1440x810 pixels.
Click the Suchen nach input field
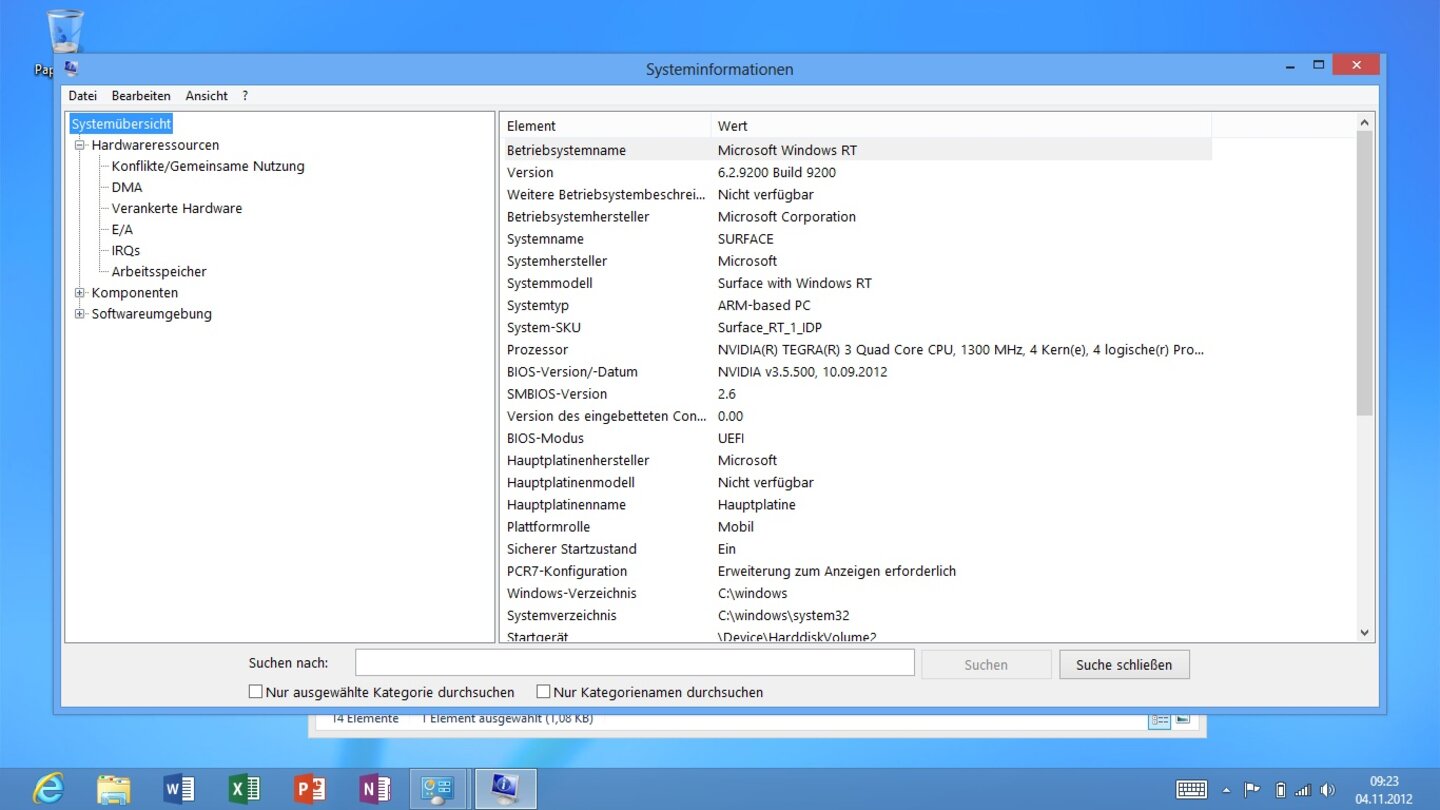pyautogui.click(x=635, y=663)
